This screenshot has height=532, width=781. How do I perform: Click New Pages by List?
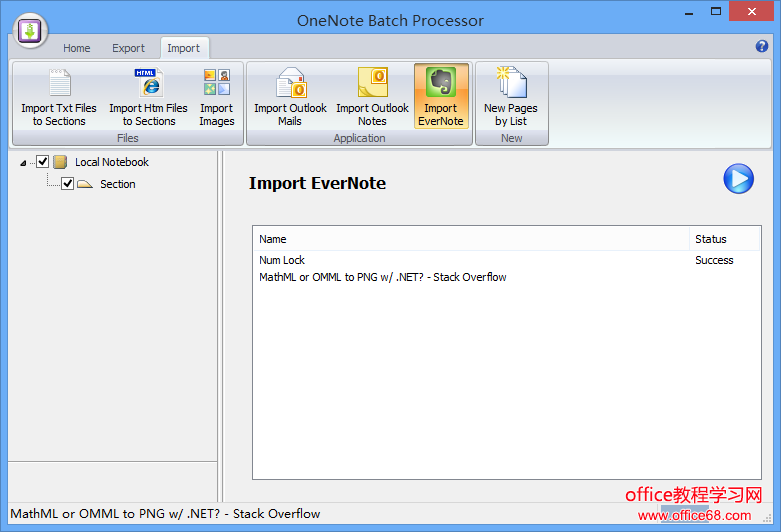[511, 97]
